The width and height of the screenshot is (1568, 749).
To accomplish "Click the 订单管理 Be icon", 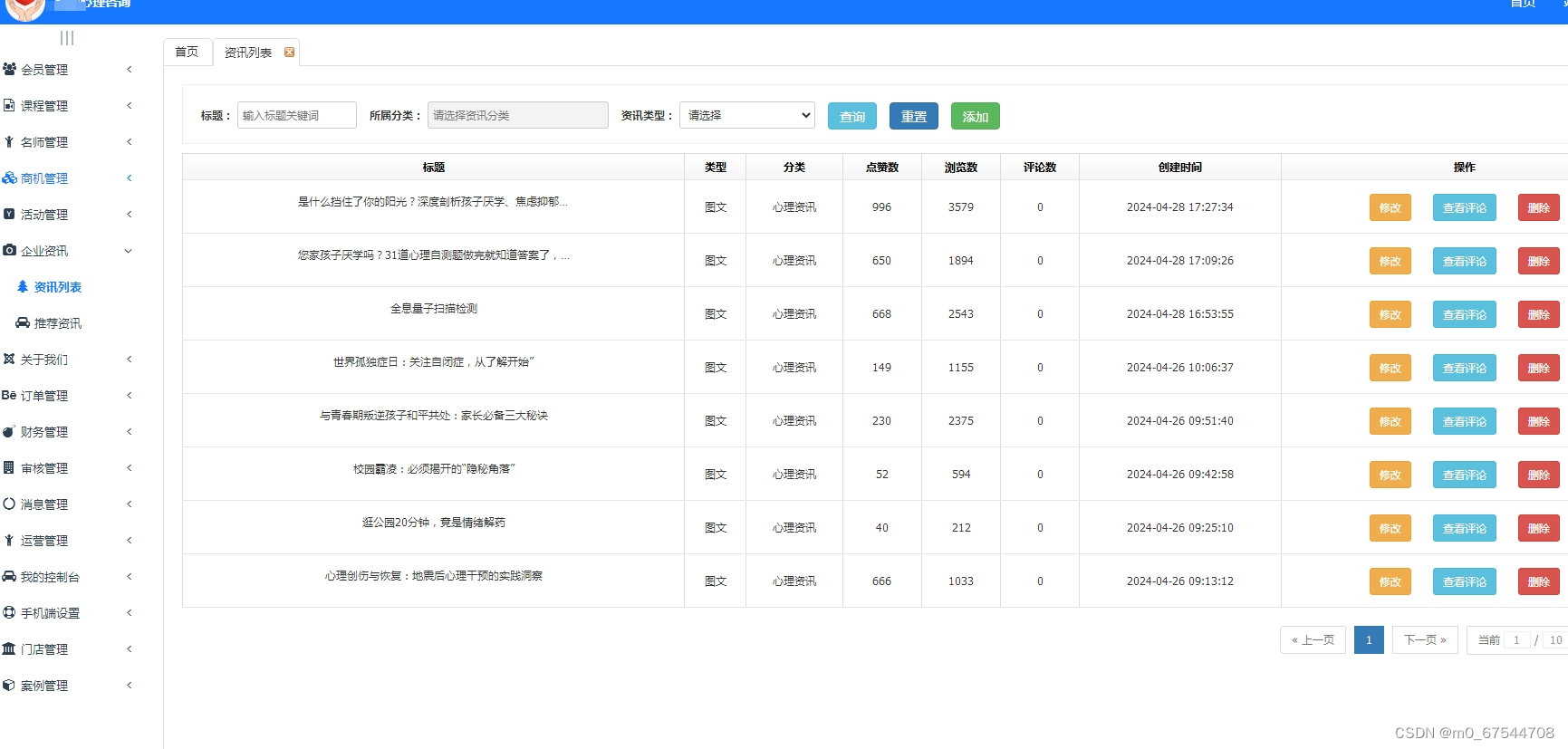I will (x=9, y=395).
